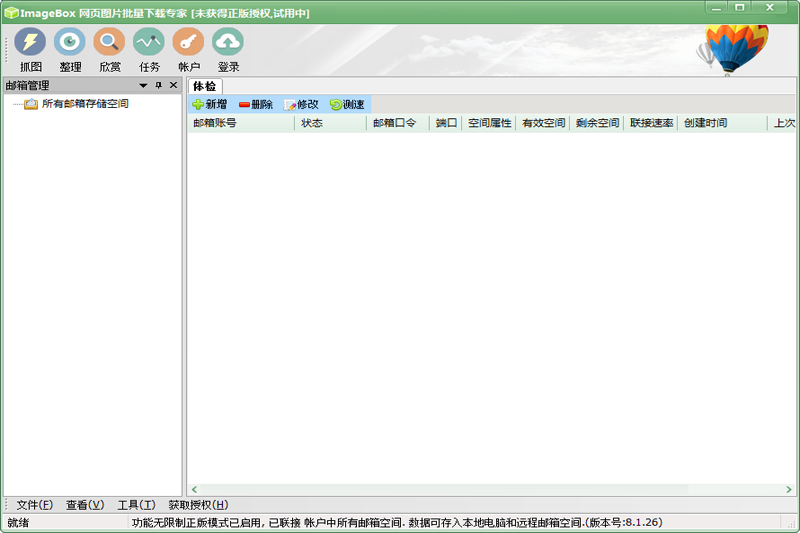Click the version status bar message
The height and width of the screenshot is (533, 800).
coord(397,523)
